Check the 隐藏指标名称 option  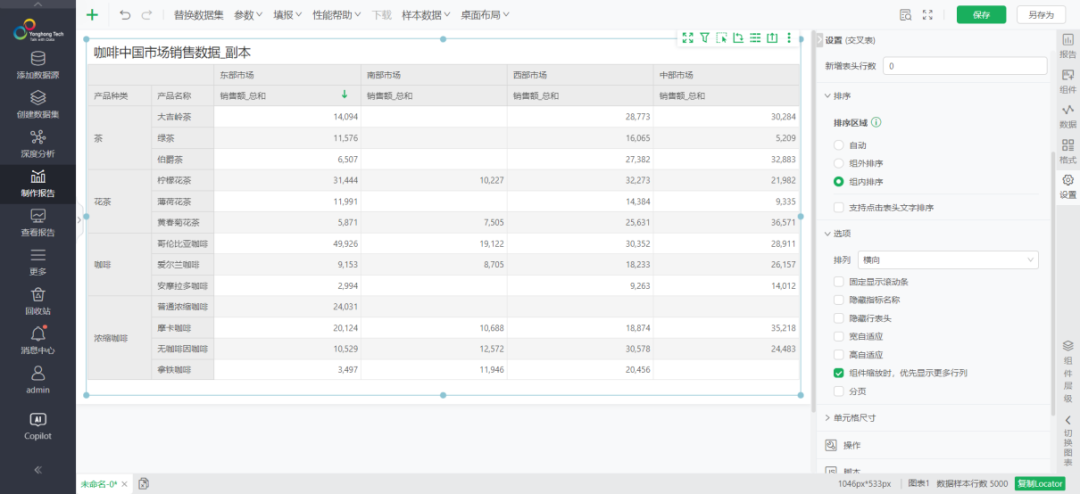tap(838, 300)
